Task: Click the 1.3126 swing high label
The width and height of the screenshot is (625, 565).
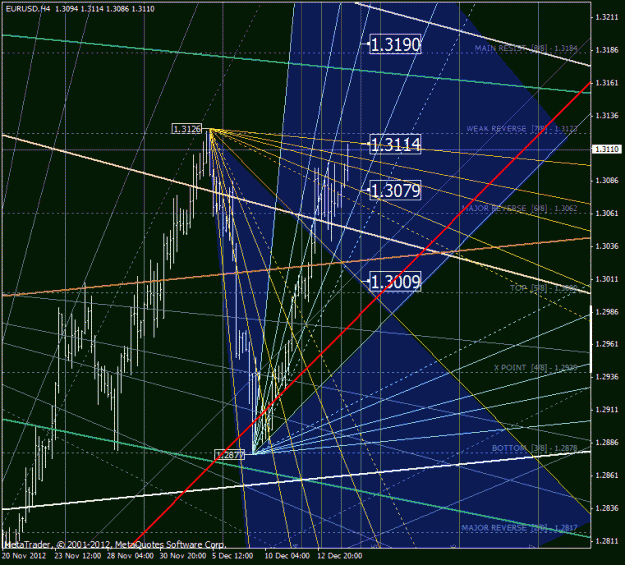Action: [187, 129]
